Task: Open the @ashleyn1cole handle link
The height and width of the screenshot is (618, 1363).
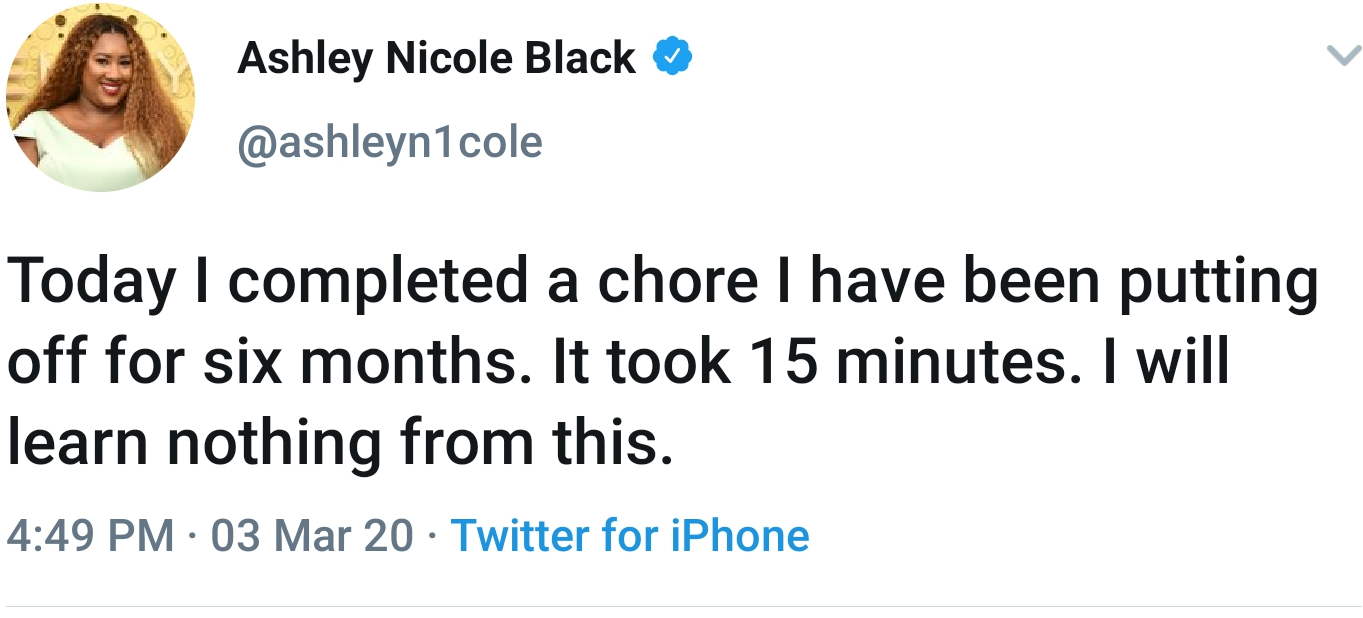Action: tap(390, 142)
